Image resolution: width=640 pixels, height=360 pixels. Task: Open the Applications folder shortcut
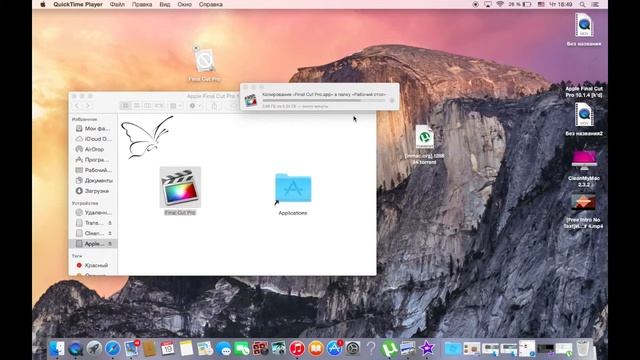click(293, 188)
